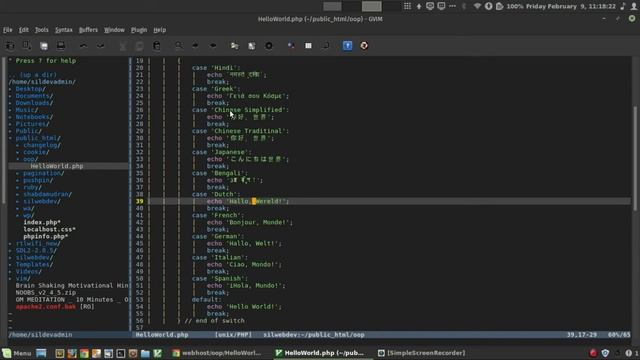Click the file tree vertical scrollbar
The height and width of the screenshot is (360, 640).
click(4, 131)
